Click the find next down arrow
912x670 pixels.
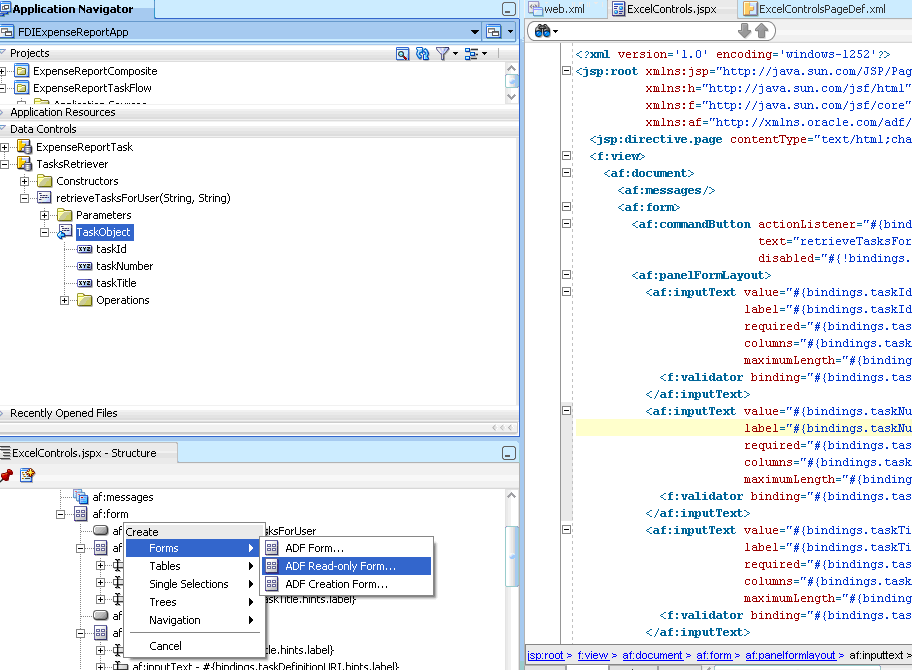[745, 31]
